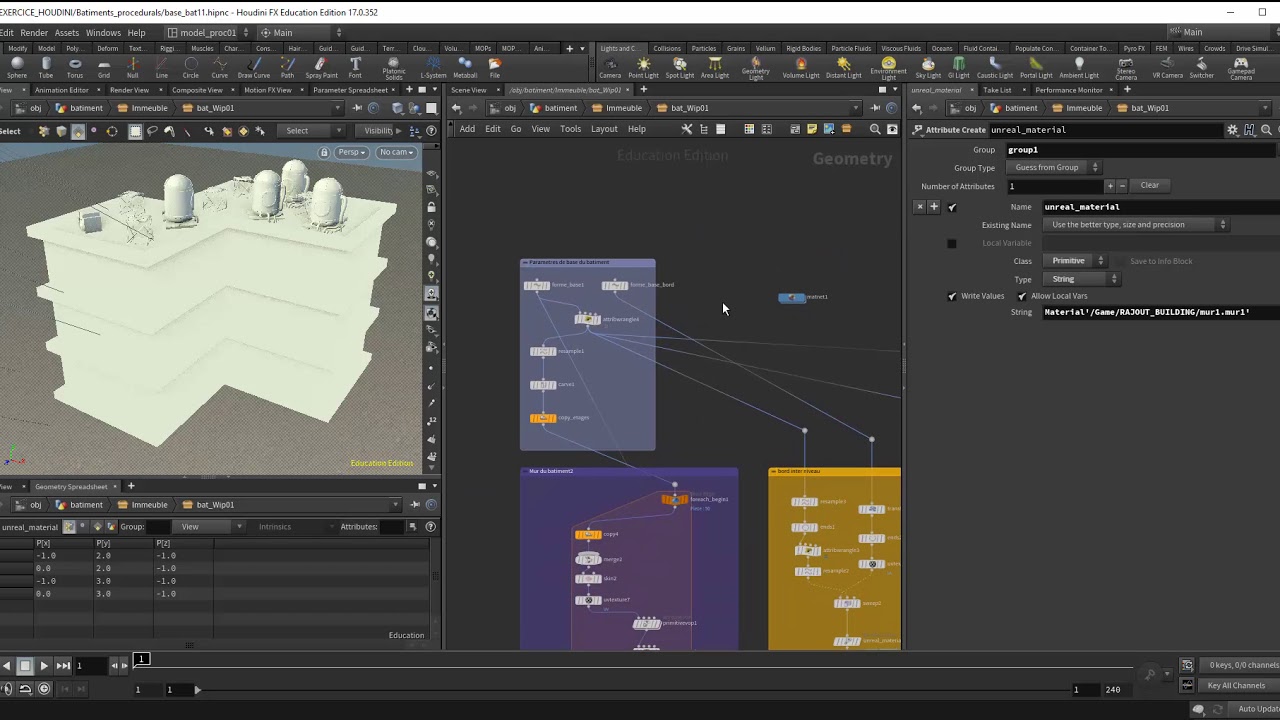
Task: Open the No cam dropdown
Action: point(396,152)
